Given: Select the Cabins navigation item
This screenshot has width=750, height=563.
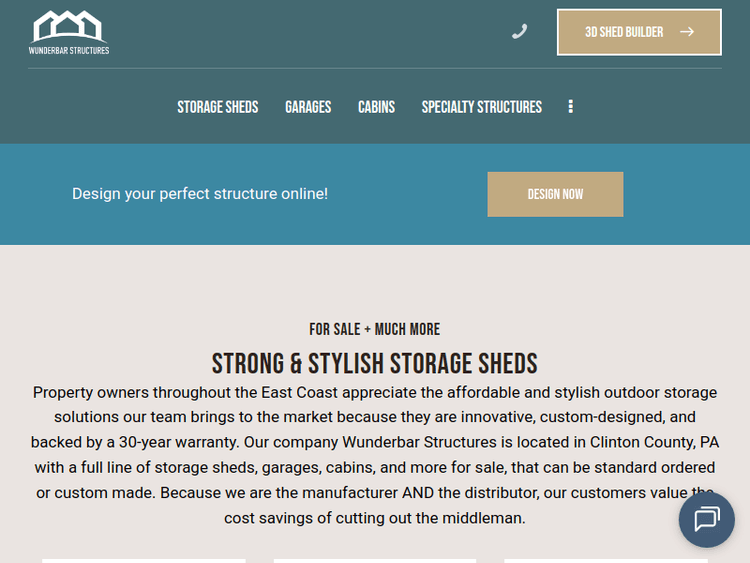Looking at the screenshot, I should pos(376,107).
